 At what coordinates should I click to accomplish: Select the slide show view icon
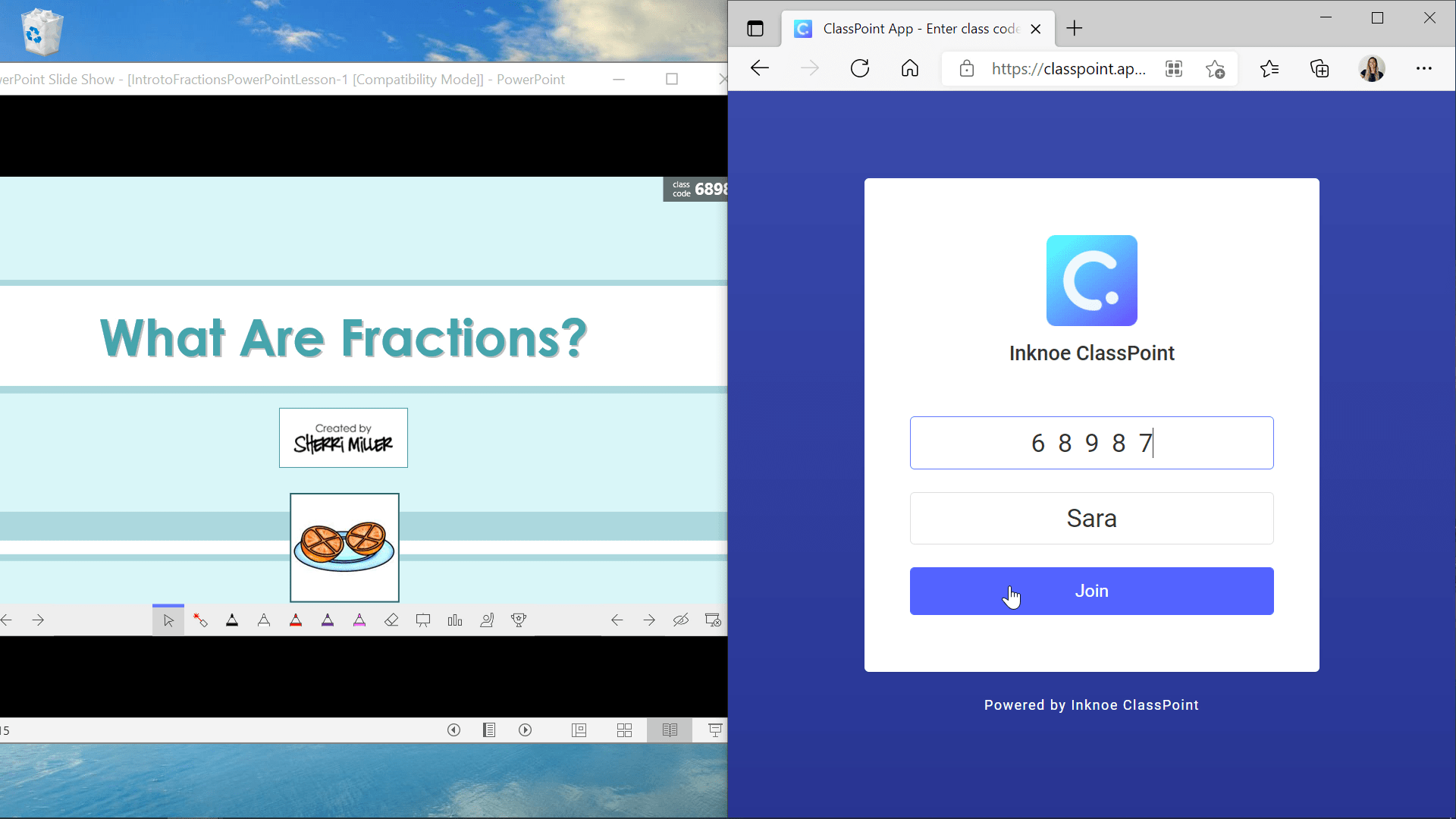716,730
